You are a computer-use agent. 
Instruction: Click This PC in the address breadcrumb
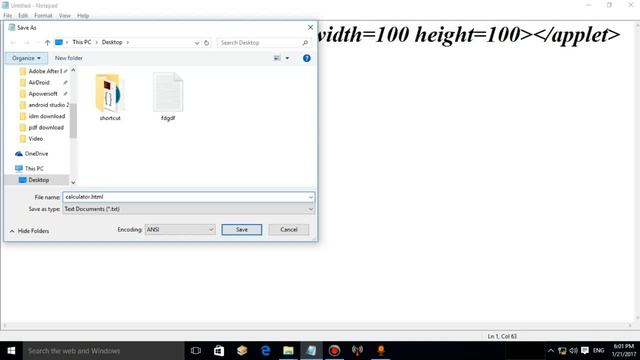click(82, 42)
